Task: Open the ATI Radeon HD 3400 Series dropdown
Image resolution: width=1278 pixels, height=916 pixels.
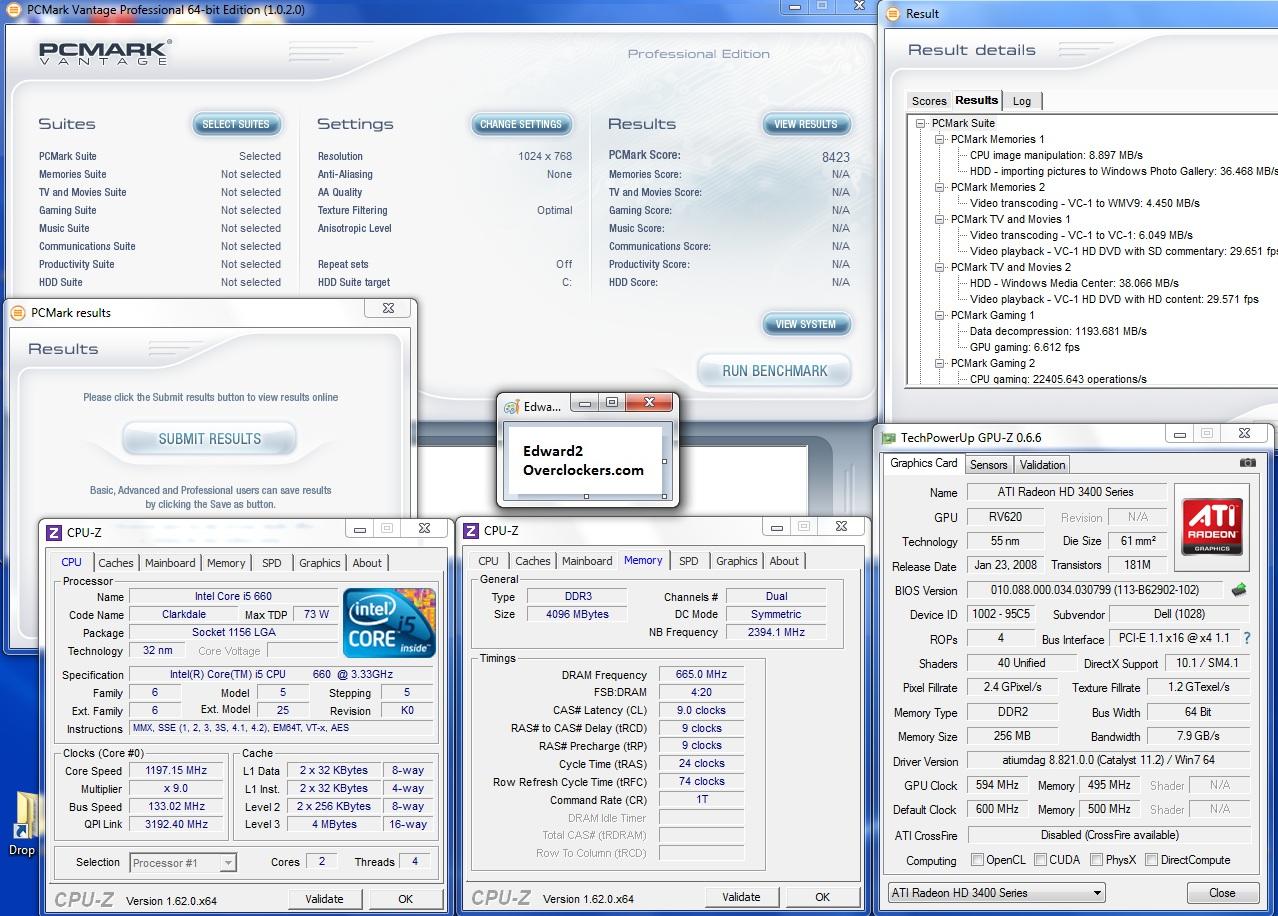Action: click(x=996, y=893)
